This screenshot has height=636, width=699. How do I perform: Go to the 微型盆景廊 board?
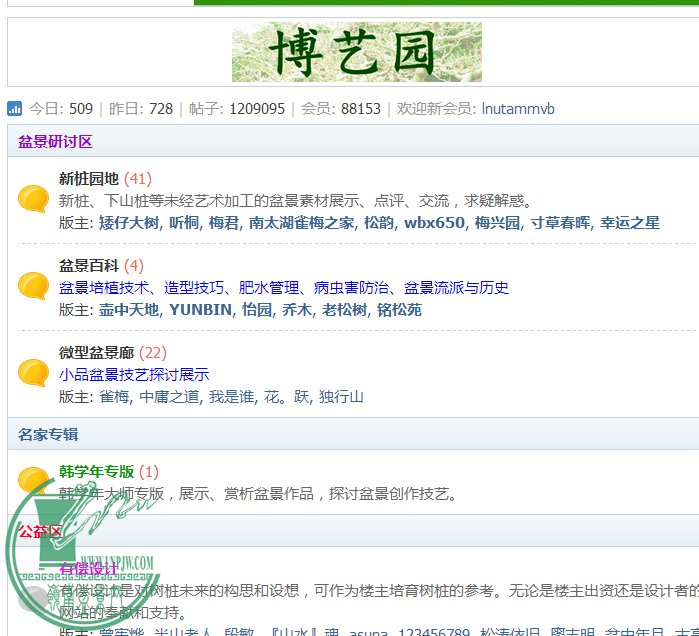(96, 353)
